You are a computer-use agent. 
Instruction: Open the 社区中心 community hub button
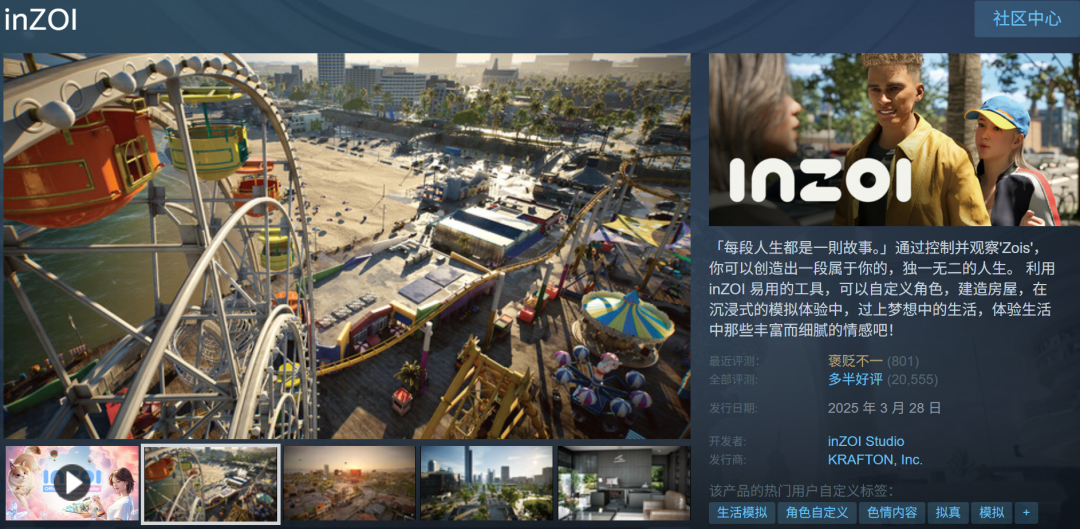tap(1026, 19)
